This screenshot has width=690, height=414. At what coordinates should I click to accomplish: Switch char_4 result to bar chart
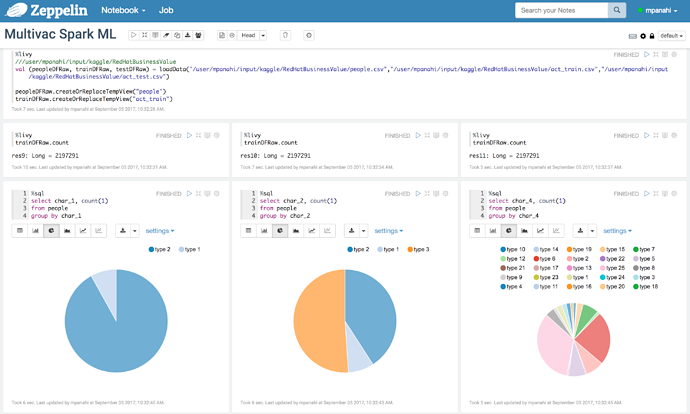493,231
